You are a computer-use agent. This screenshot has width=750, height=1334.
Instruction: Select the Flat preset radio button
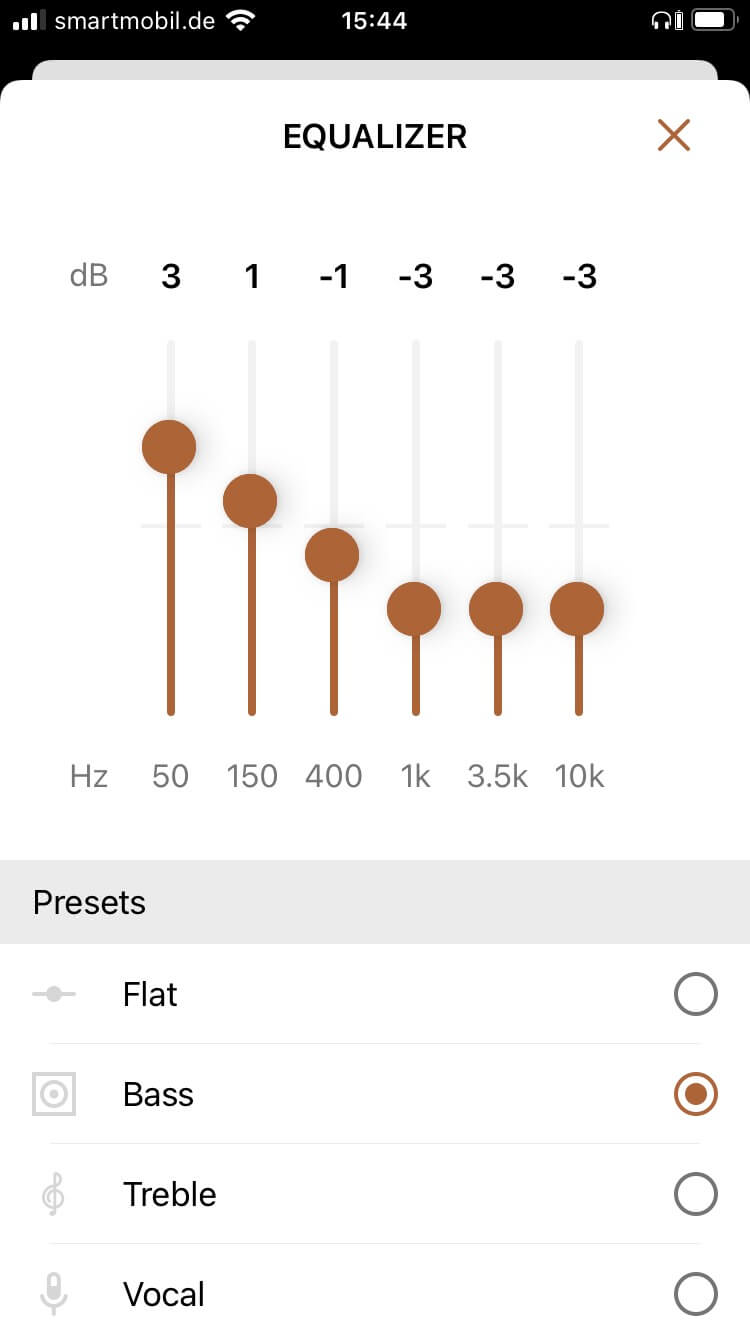coord(696,994)
